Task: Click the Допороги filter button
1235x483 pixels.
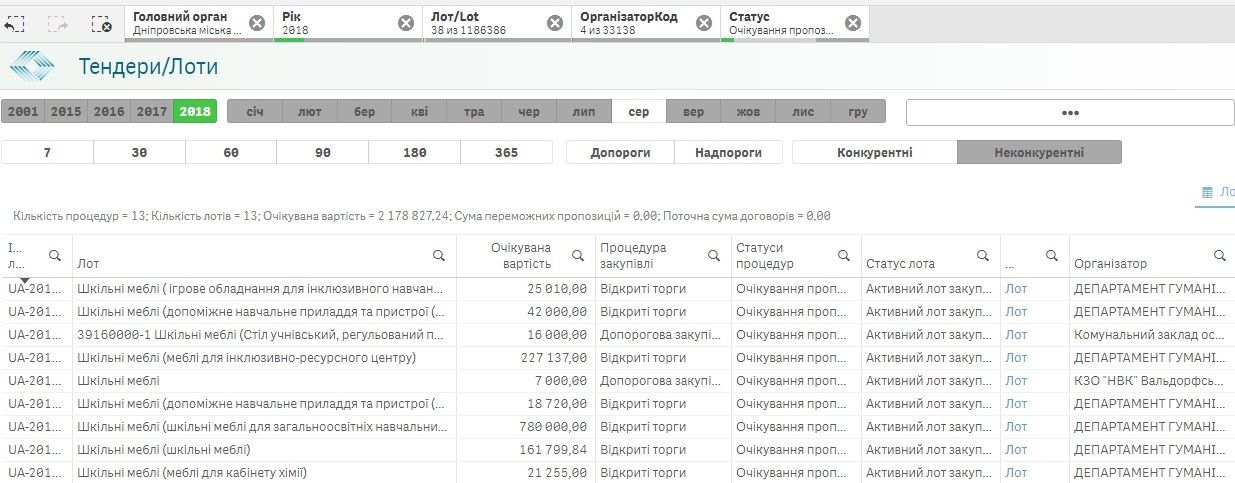Action: tap(620, 153)
